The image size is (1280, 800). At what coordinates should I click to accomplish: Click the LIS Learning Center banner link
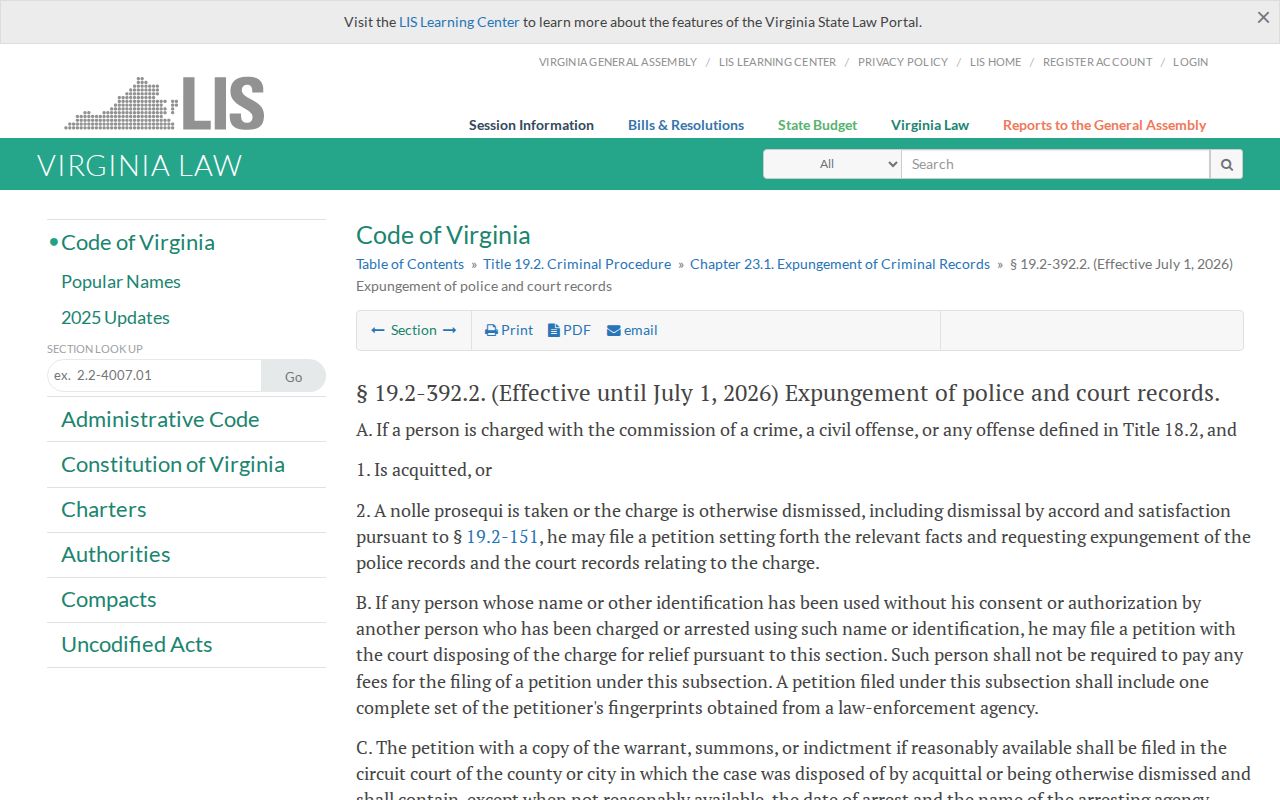click(459, 22)
